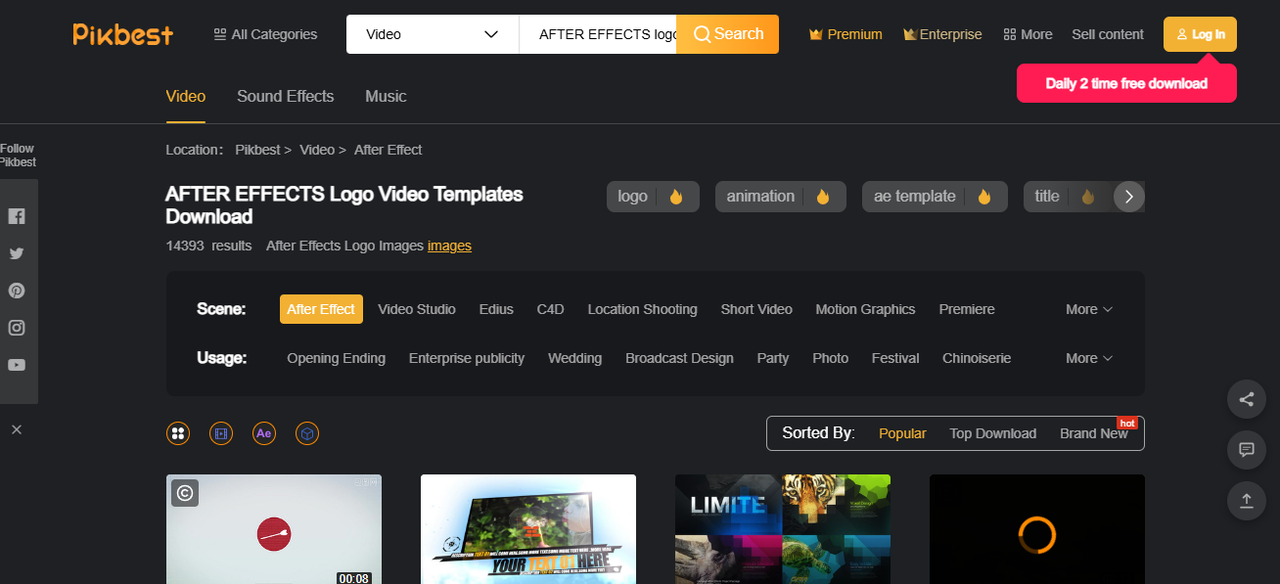Image resolution: width=1280 pixels, height=584 pixels.
Task: Select the title hot tag
Action: coord(1067,196)
